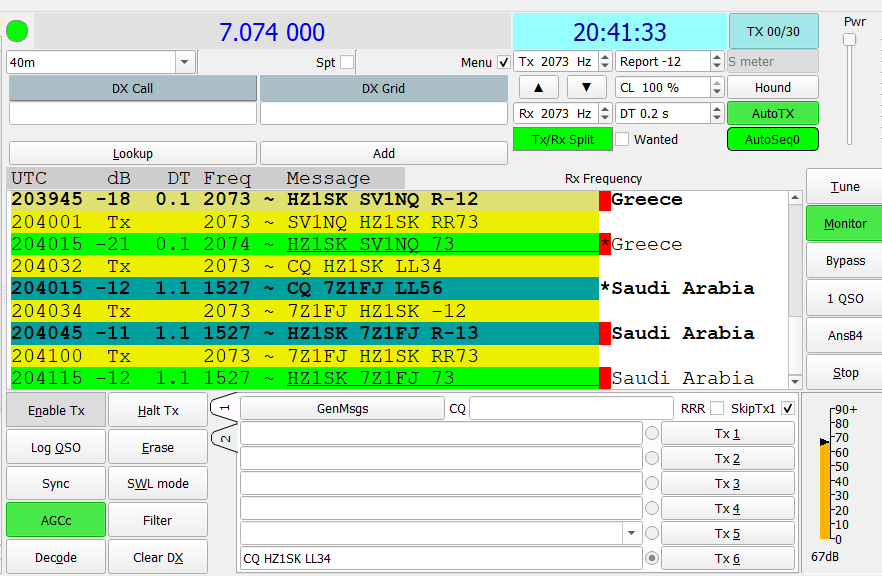Click the Lookup button
The width and height of the screenshot is (882, 576).
click(133, 153)
